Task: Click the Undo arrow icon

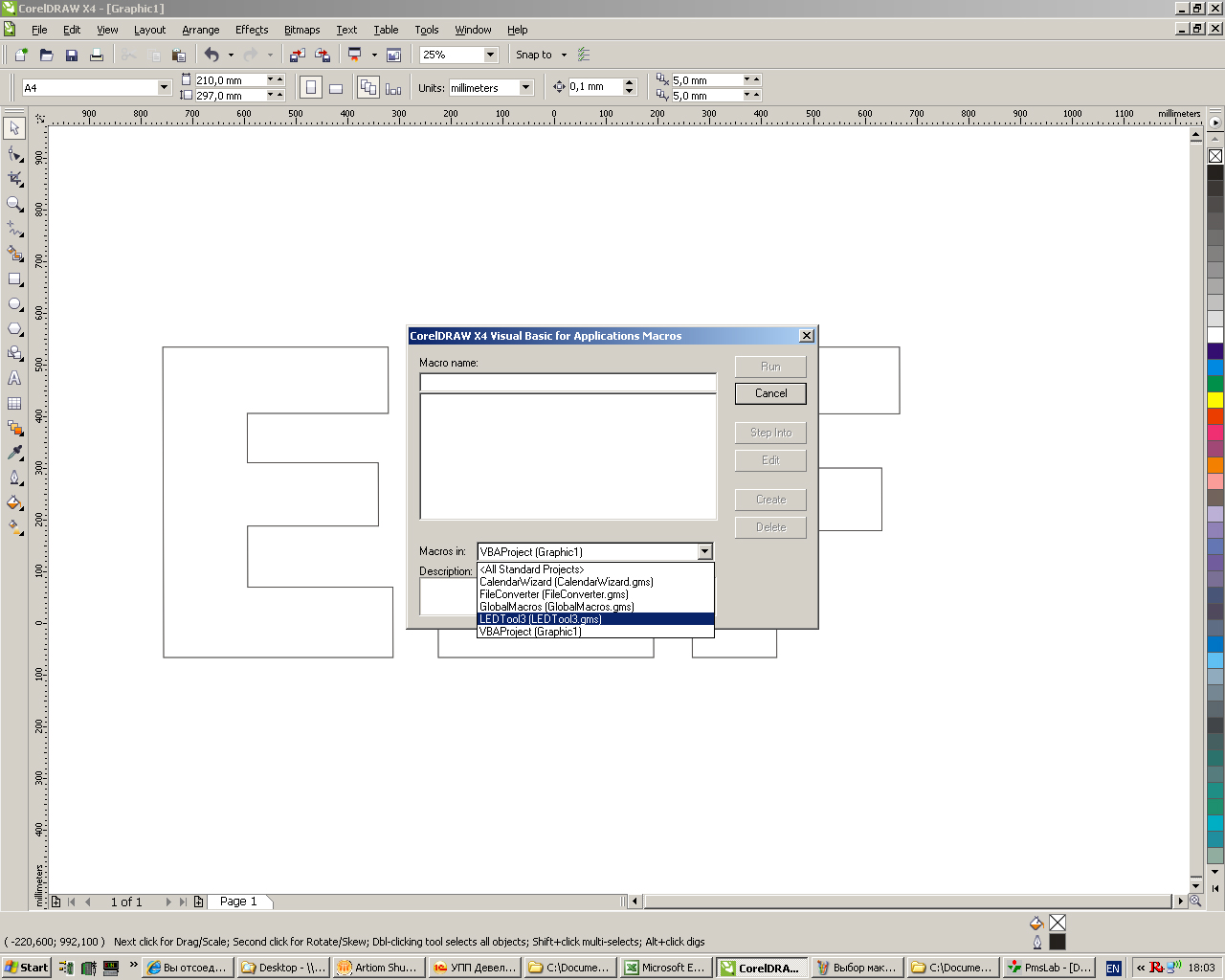Action: coord(212,55)
